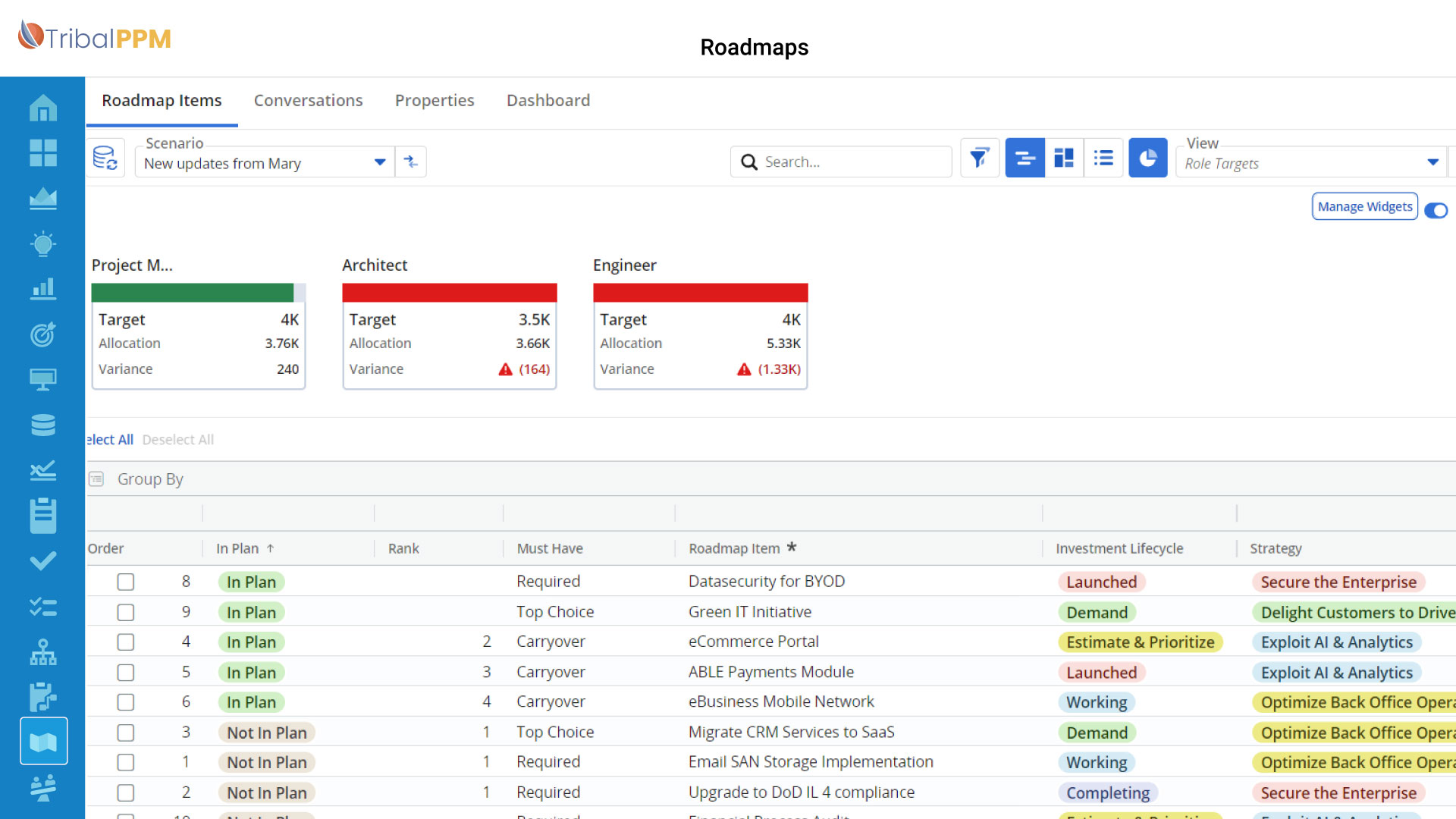Switch to board tiles view icon
1456x819 pixels.
pos(1064,158)
